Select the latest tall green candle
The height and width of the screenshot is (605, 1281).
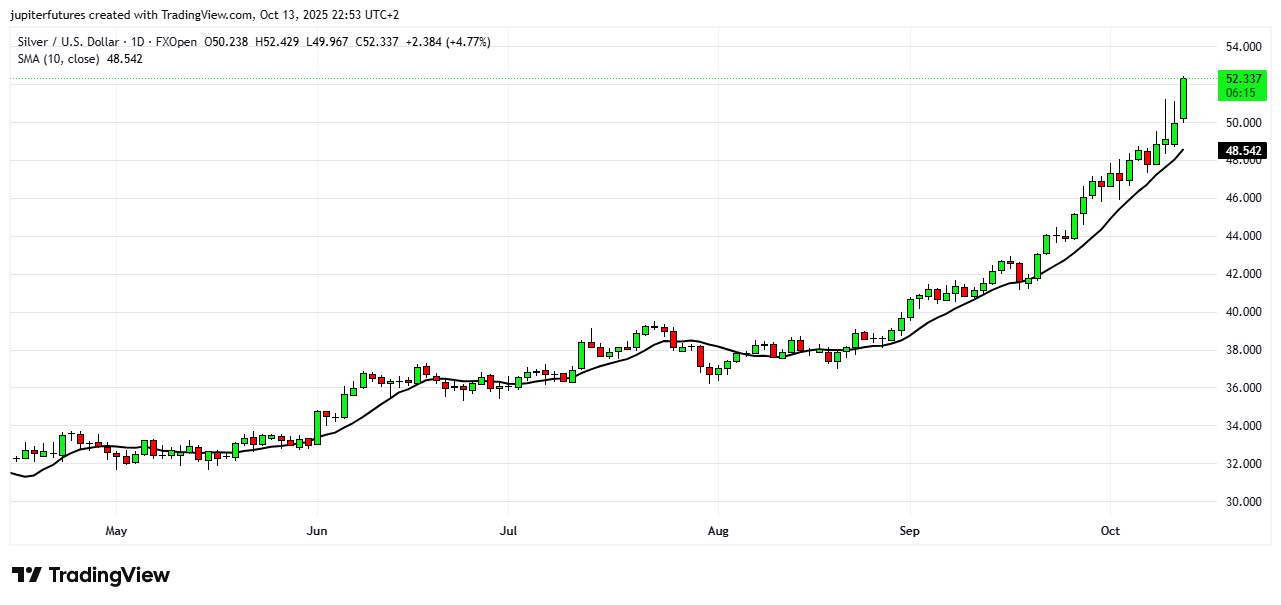1184,99
